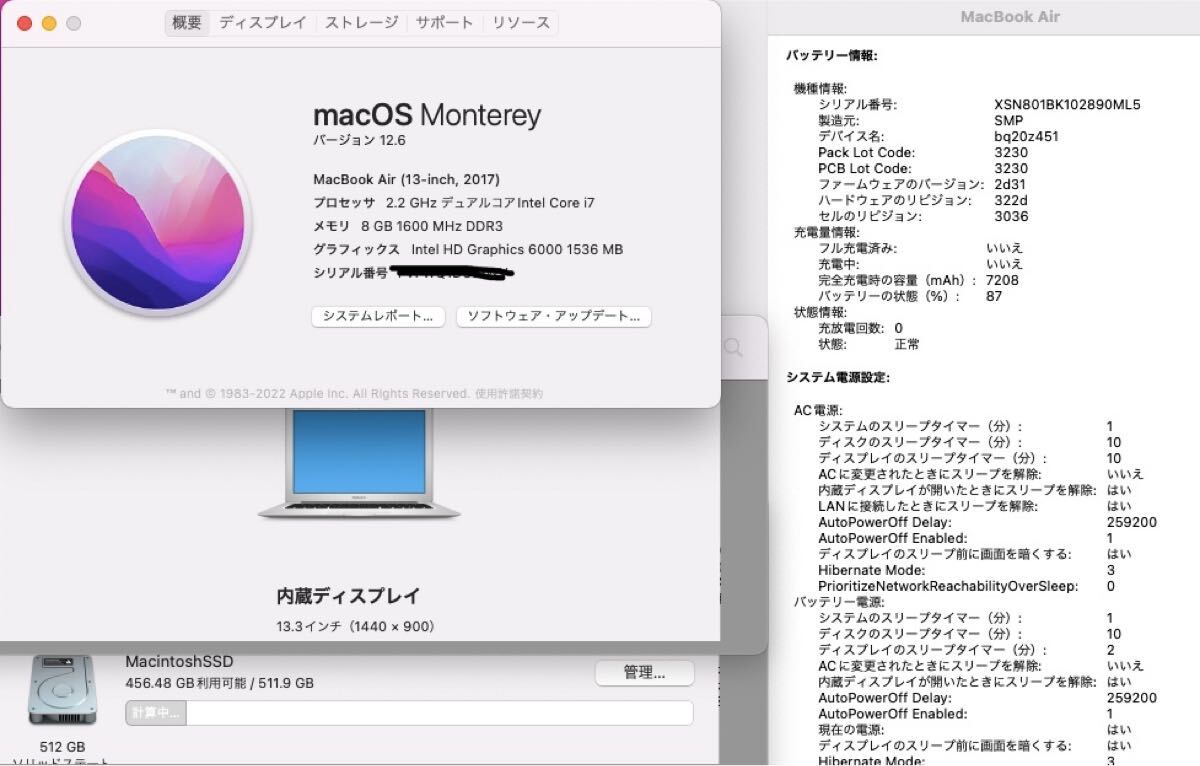Viewport: 1200px width, 766px height.
Task: Open the ディスプレイ tab
Action: [x=263, y=22]
